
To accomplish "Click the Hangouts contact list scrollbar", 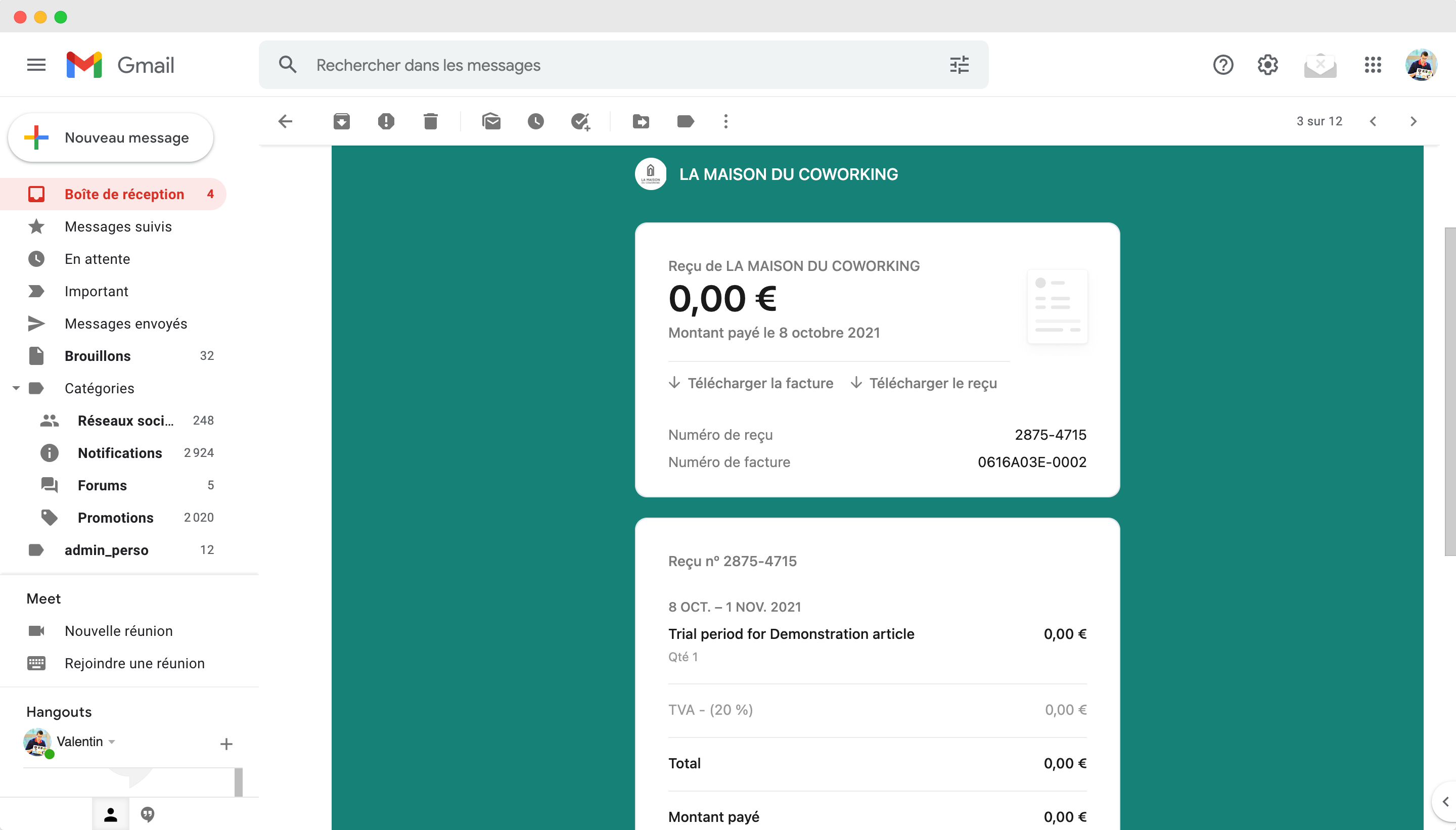I will (x=239, y=782).
